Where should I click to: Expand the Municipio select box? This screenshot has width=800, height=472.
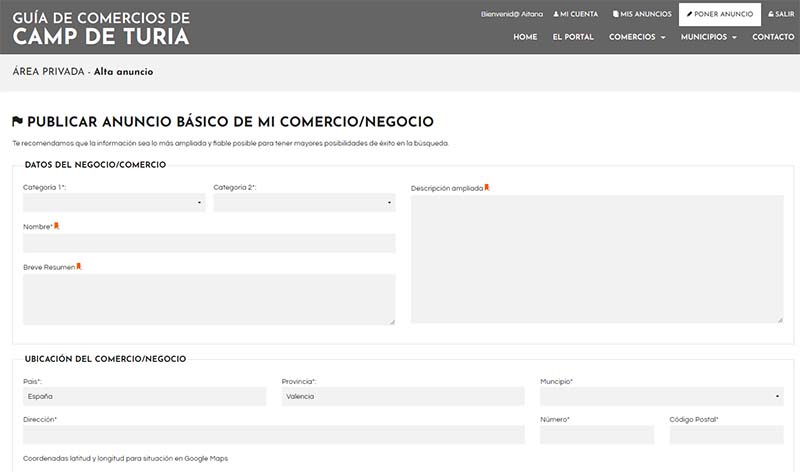[661, 396]
